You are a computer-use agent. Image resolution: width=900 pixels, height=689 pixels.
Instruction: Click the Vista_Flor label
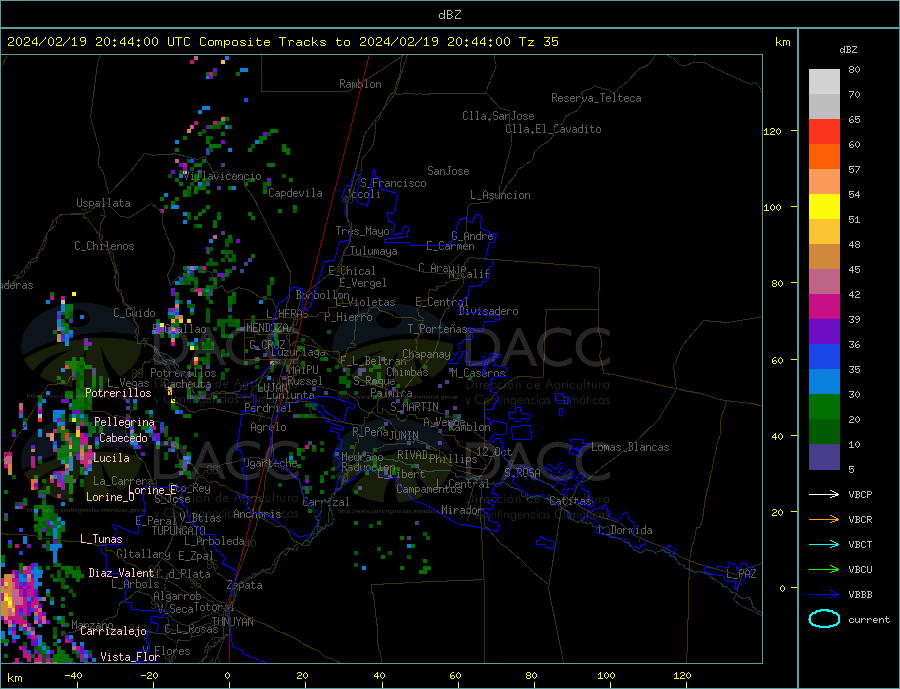[x=130, y=657]
